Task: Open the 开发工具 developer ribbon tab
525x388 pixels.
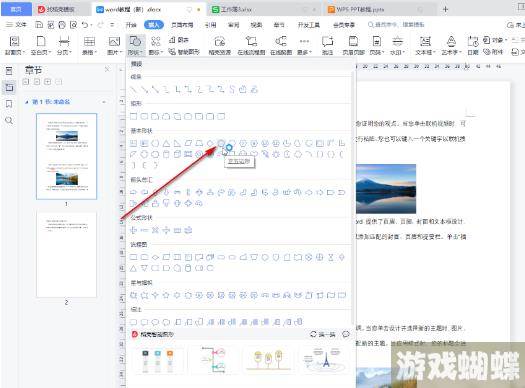Action: pyautogui.click(x=309, y=25)
